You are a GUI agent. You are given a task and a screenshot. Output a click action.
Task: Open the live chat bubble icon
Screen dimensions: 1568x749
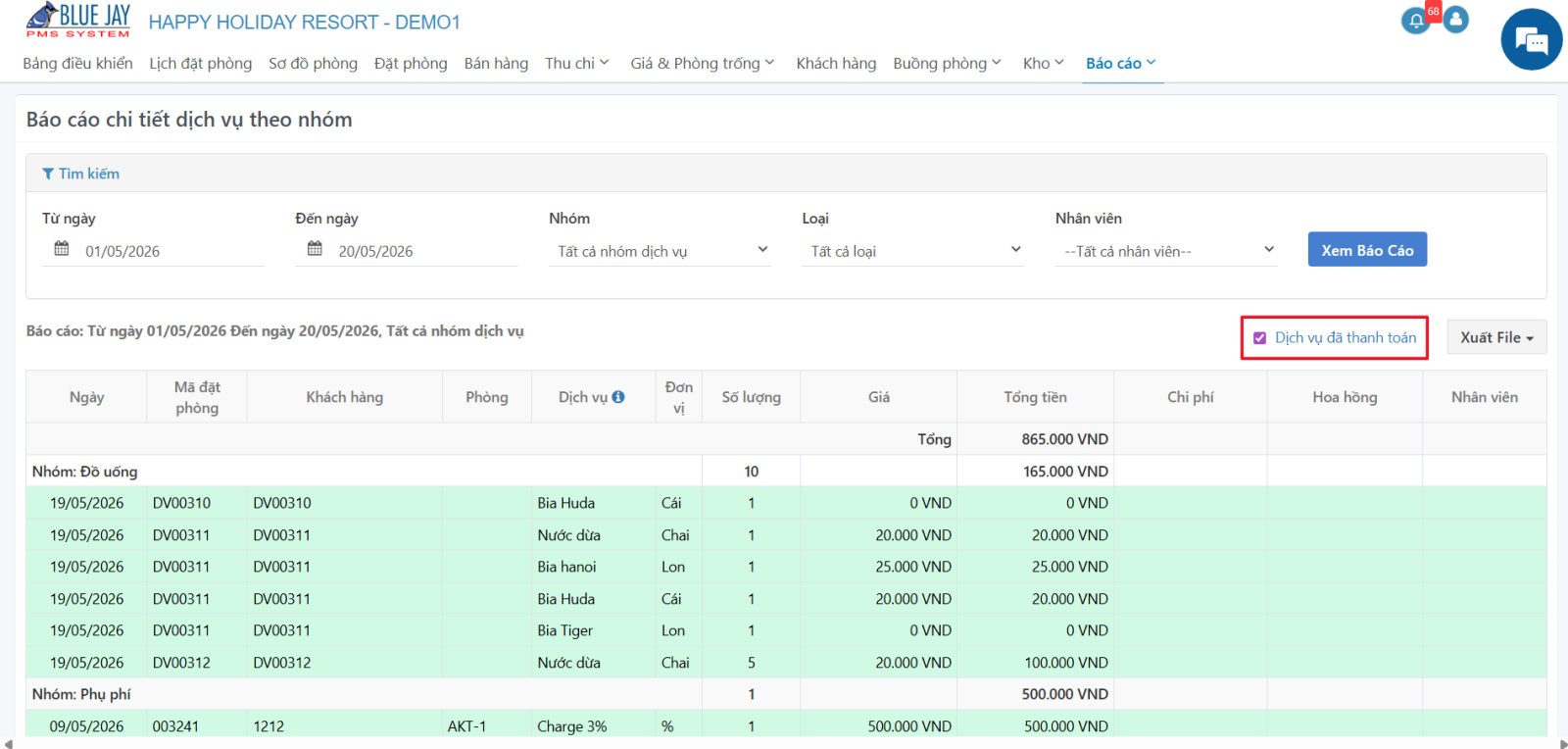coord(1531,39)
